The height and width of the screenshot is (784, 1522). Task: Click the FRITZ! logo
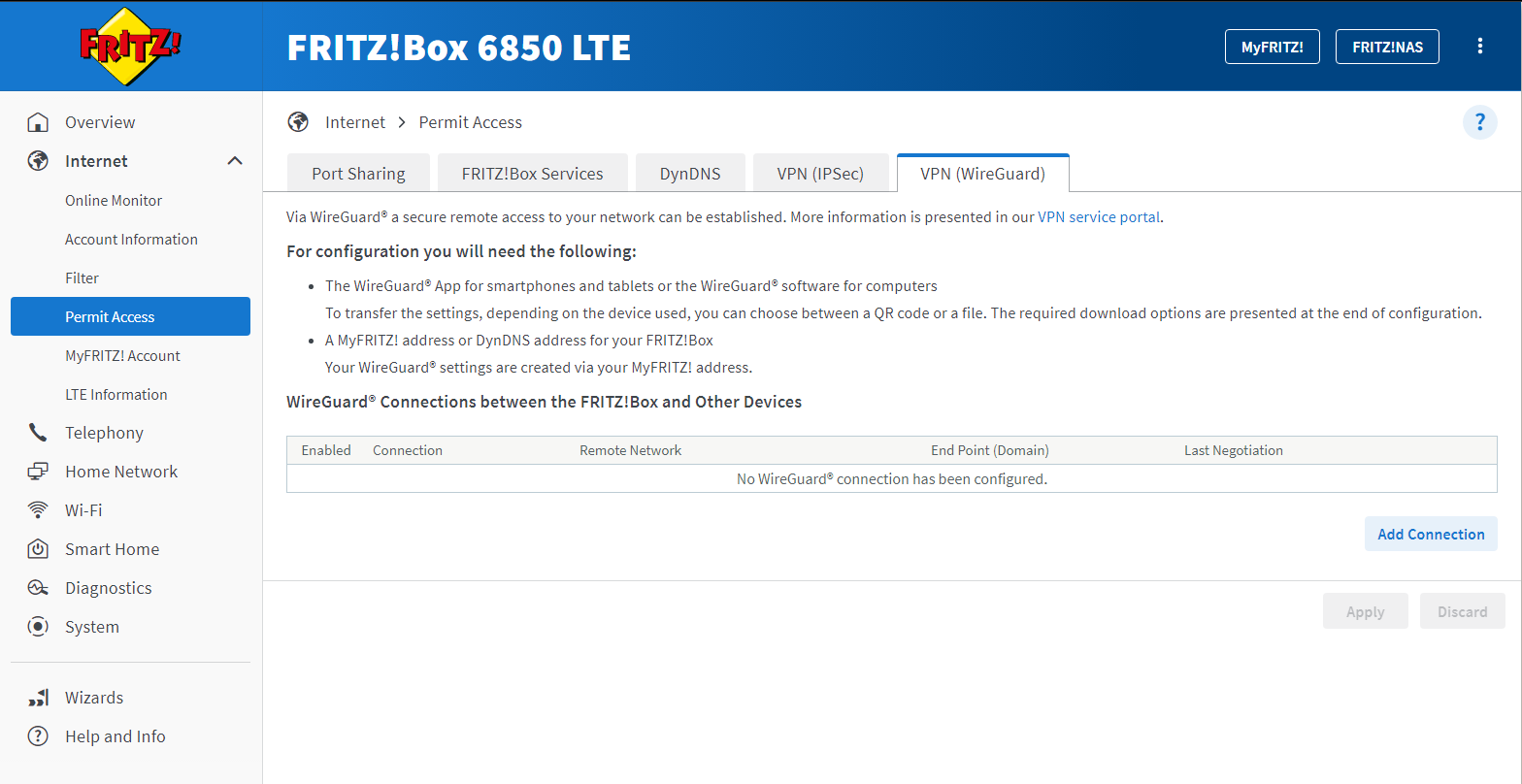click(130, 46)
